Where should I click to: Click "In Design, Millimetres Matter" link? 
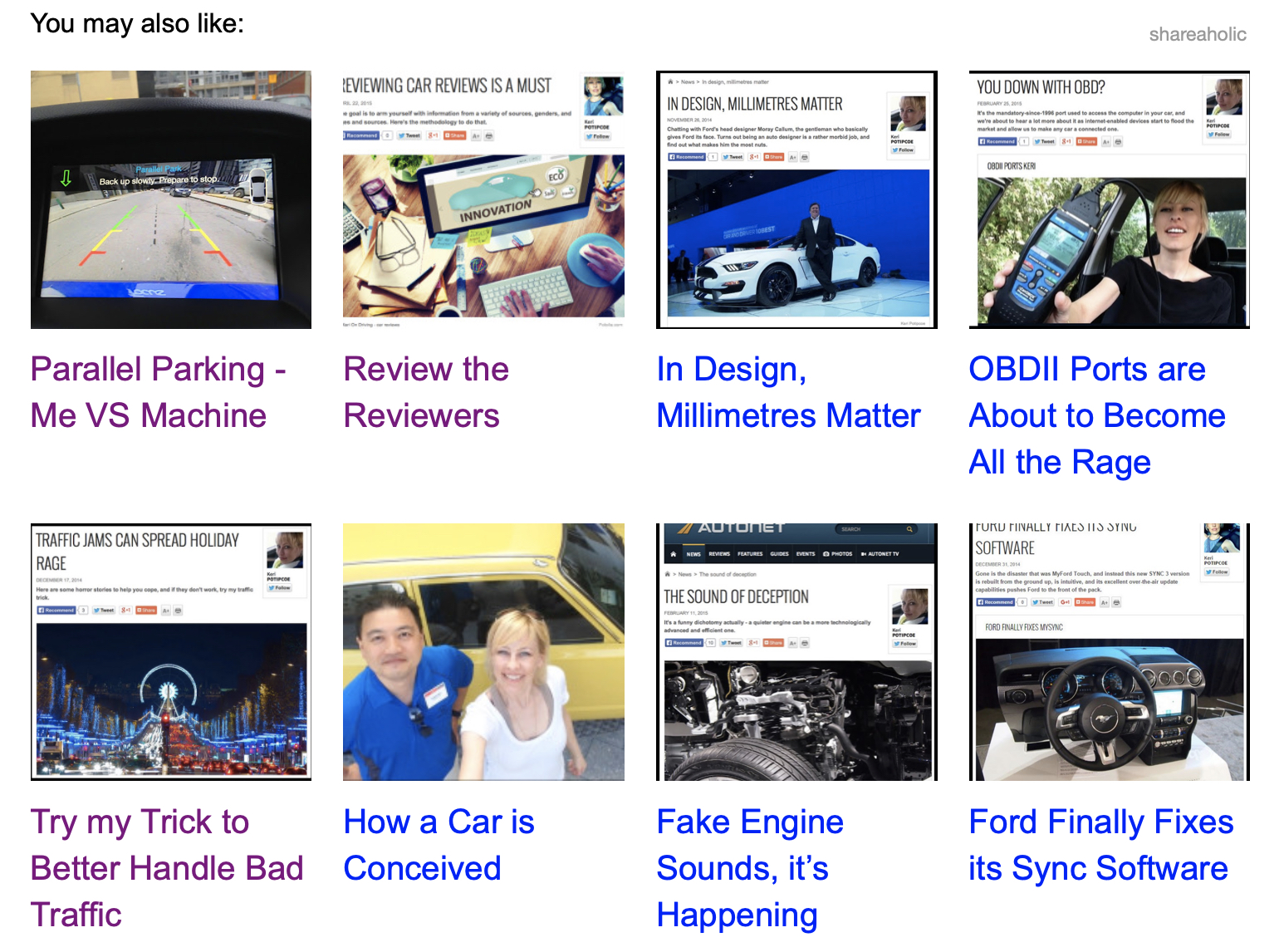tap(788, 392)
